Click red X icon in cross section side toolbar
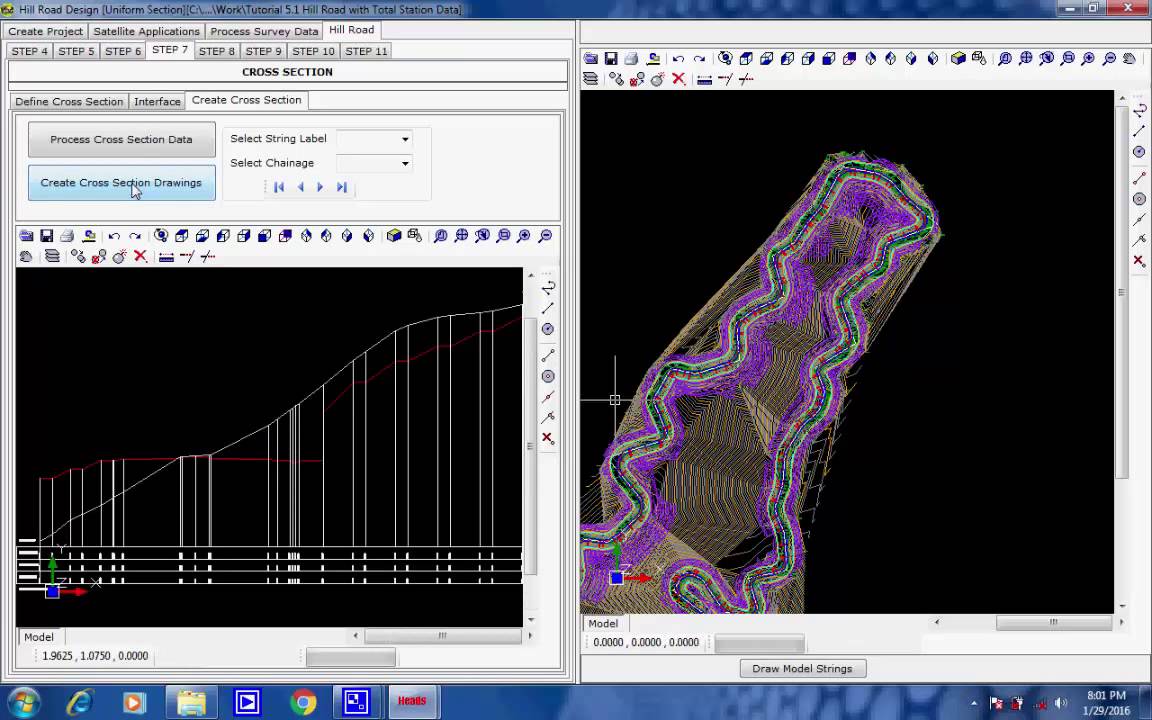 coord(548,439)
